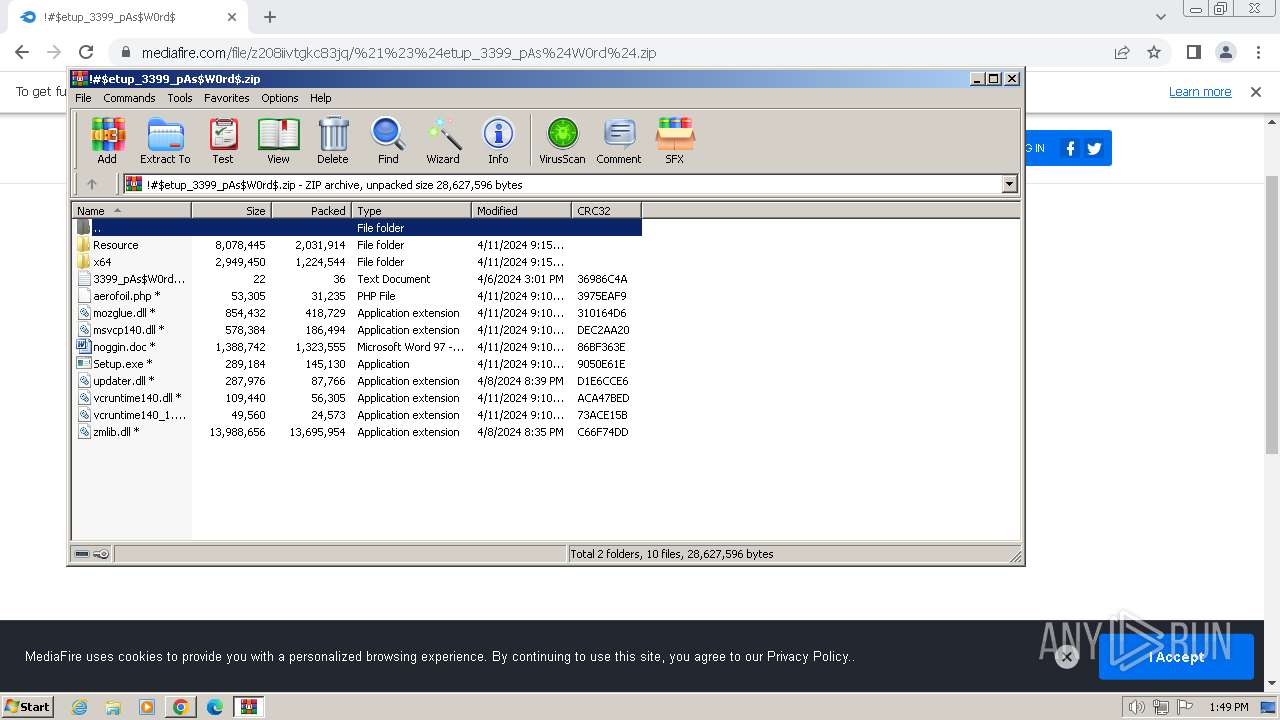Sort by the Name column header
Image resolution: width=1280 pixels, height=720 pixels.
tap(131, 210)
